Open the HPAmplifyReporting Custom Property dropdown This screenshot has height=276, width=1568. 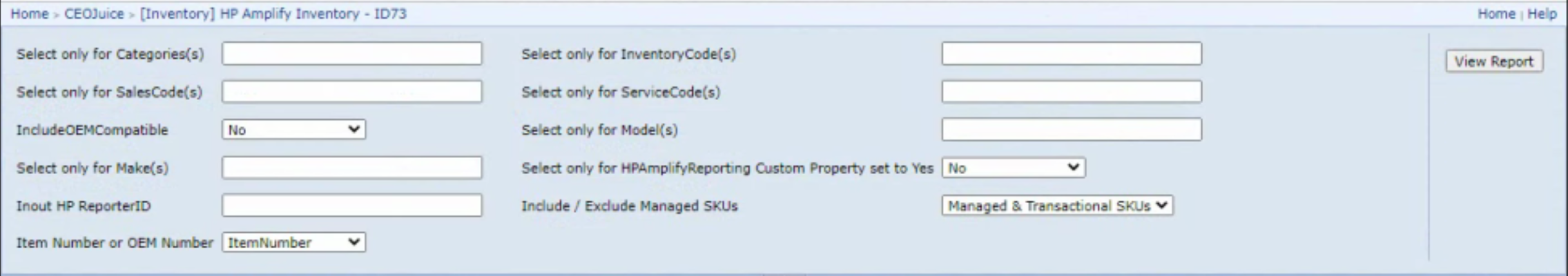pos(1012,168)
